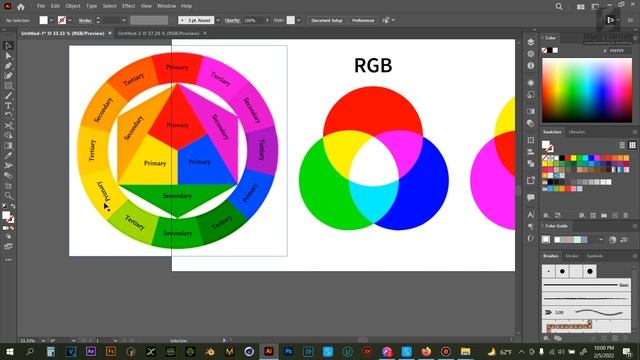Open the Asset Export panel icon
The height and width of the screenshot is (360, 640).
tap(531, 180)
